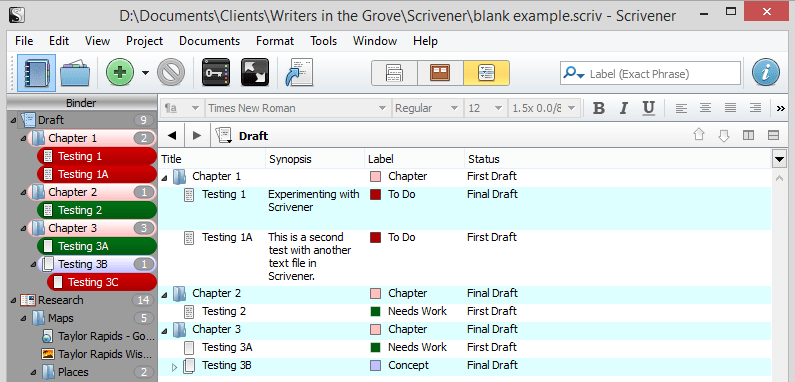Open the 1.5x line spacing dropdown
Viewport: 795px width, 382px height.
tap(544, 108)
